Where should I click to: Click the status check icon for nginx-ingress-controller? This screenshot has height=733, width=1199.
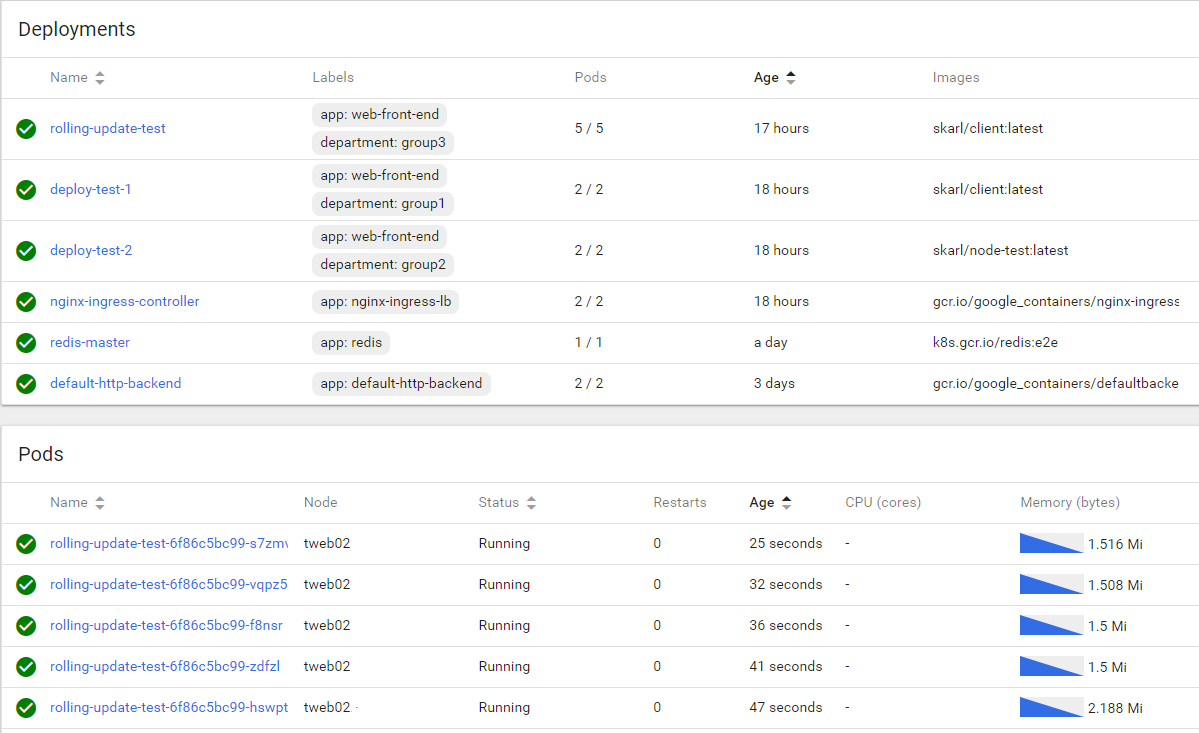(x=26, y=302)
